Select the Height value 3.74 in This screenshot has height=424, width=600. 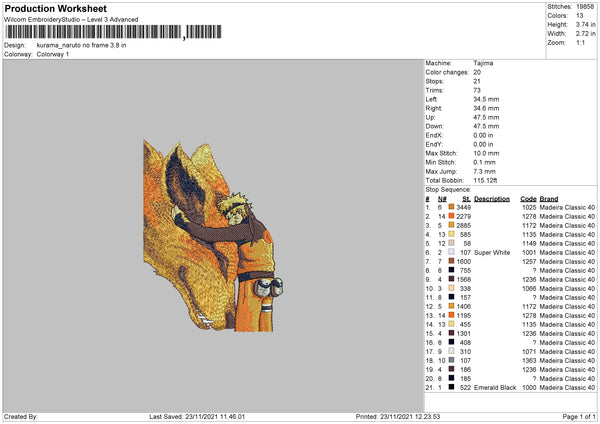[x=585, y=24]
